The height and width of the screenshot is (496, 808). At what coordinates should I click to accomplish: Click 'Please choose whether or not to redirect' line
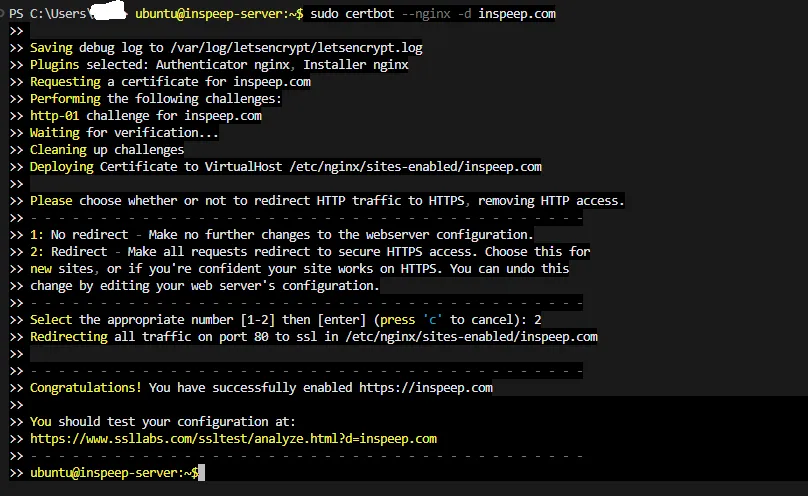(327, 201)
